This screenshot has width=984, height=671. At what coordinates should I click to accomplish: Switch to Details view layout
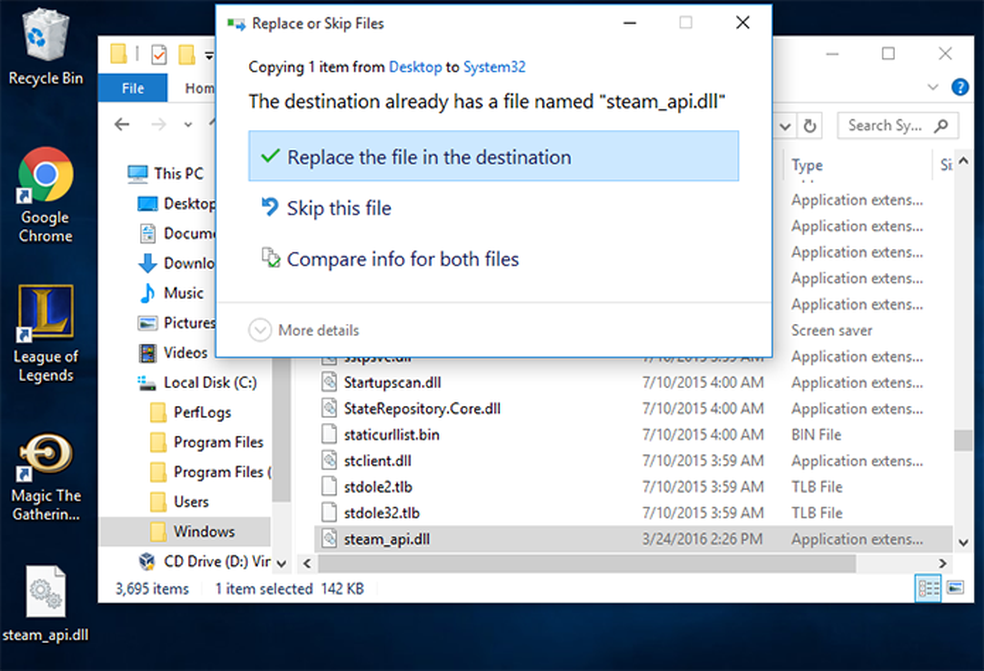(x=928, y=588)
